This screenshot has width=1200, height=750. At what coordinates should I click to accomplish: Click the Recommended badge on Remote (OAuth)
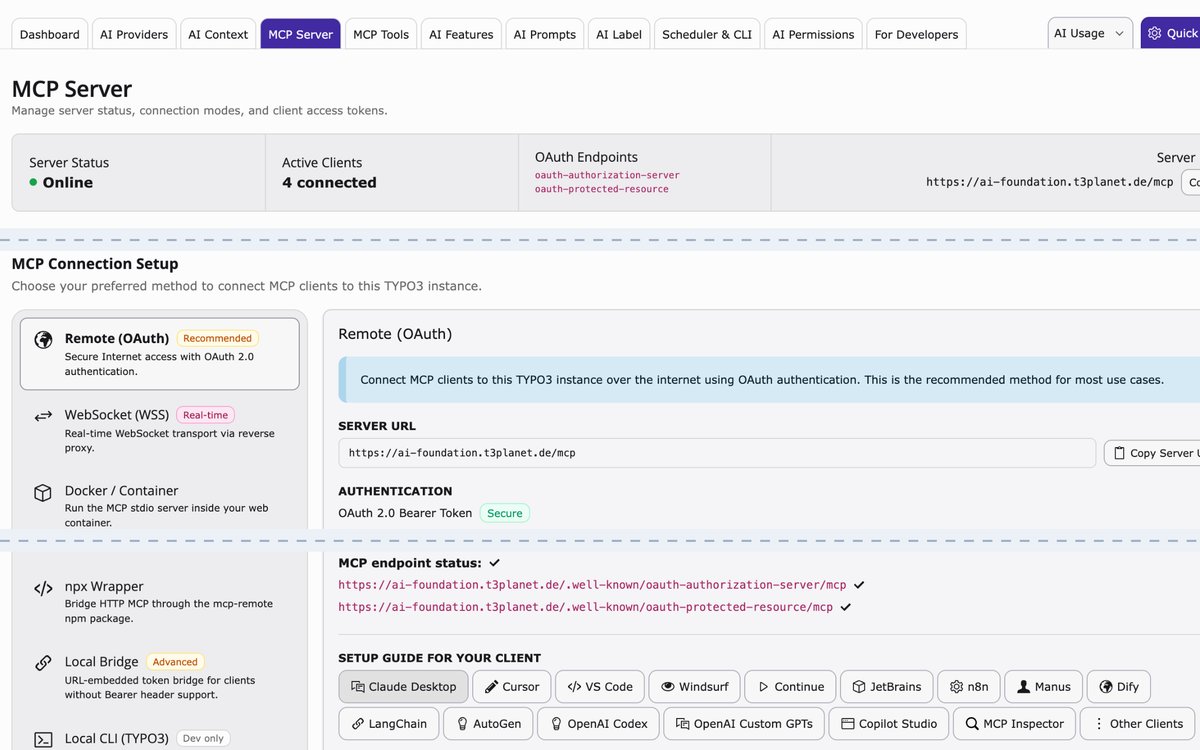tap(218, 338)
